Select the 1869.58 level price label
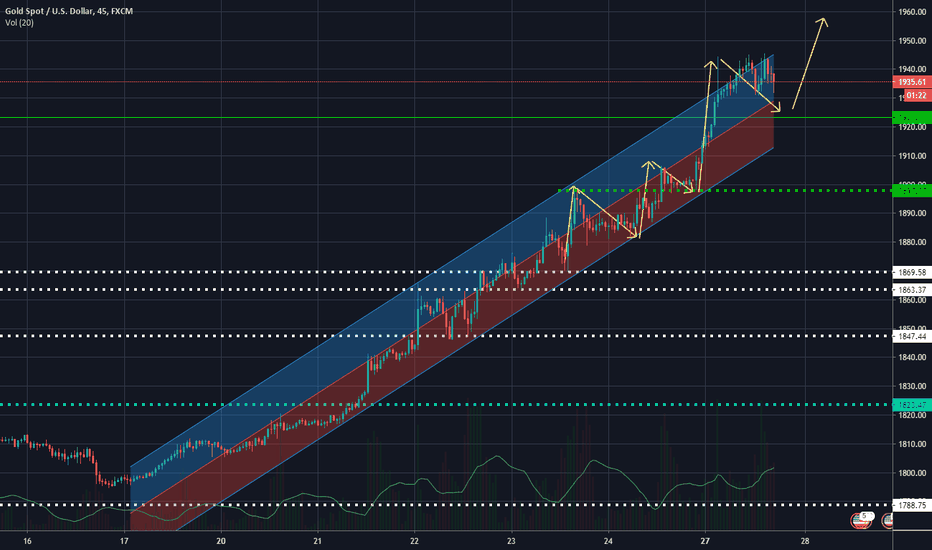This screenshot has width=932, height=550. (912, 272)
